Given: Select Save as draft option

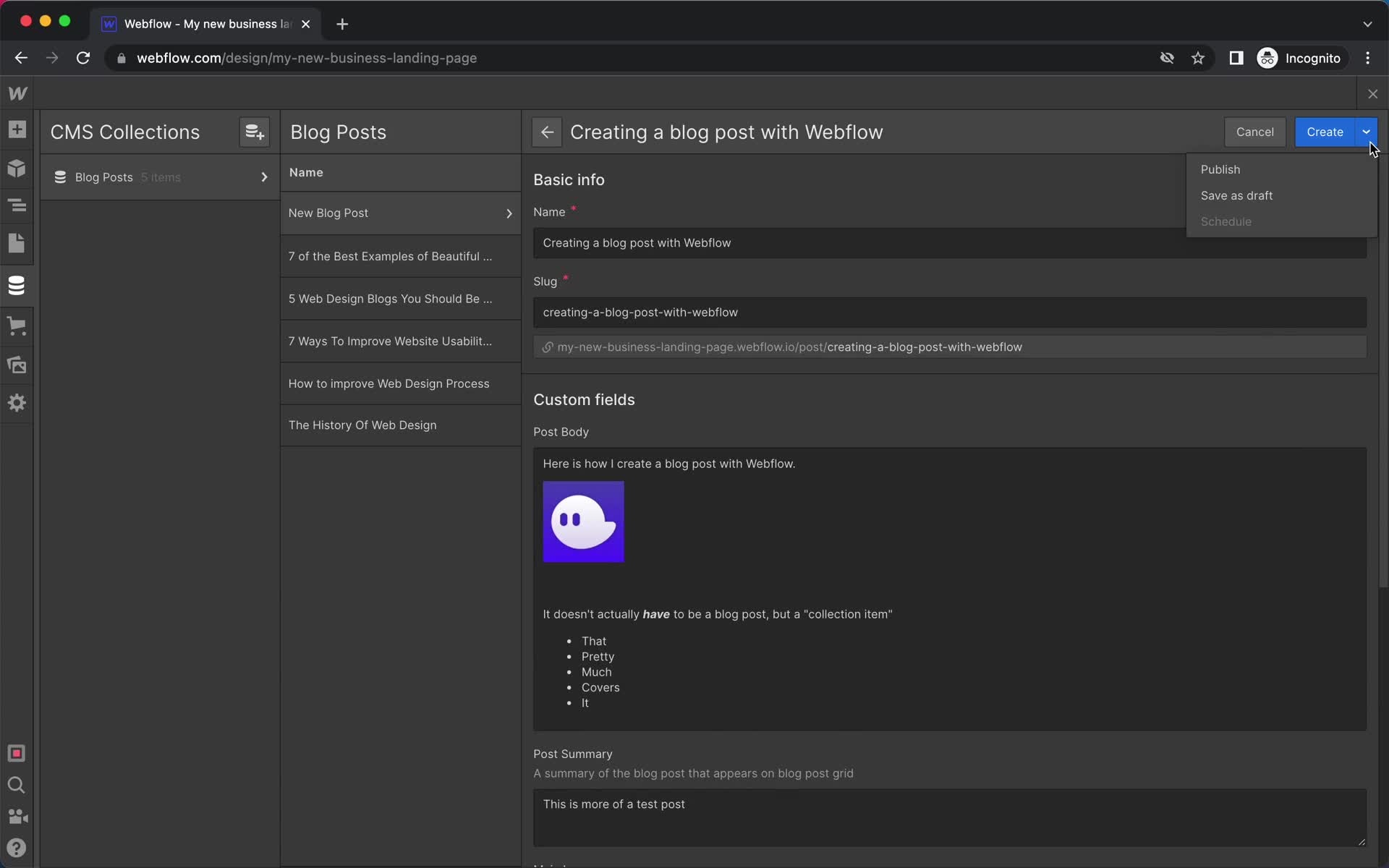Looking at the screenshot, I should tap(1237, 195).
